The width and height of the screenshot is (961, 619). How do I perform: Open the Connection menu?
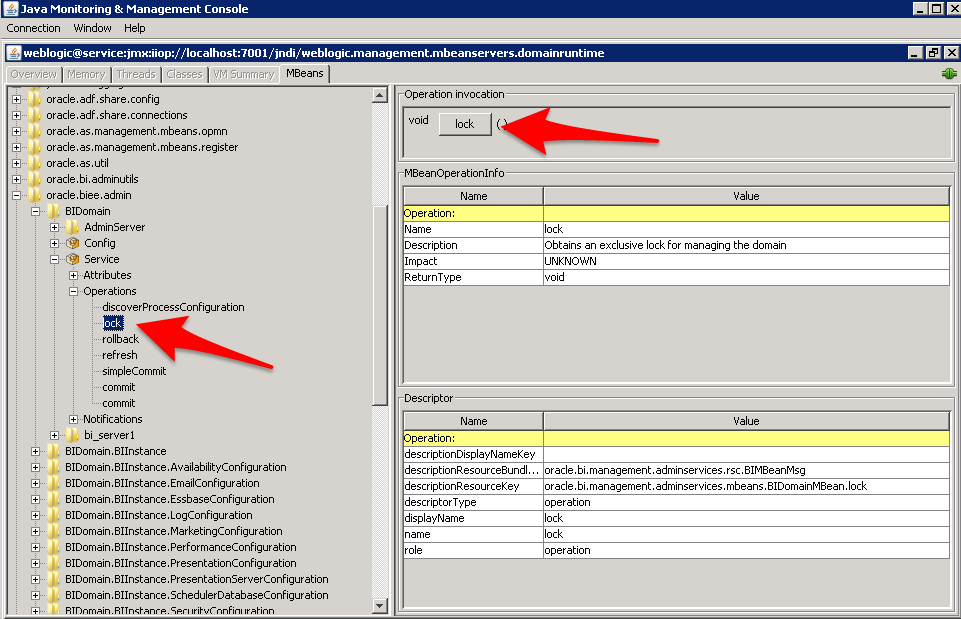(33, 28)
